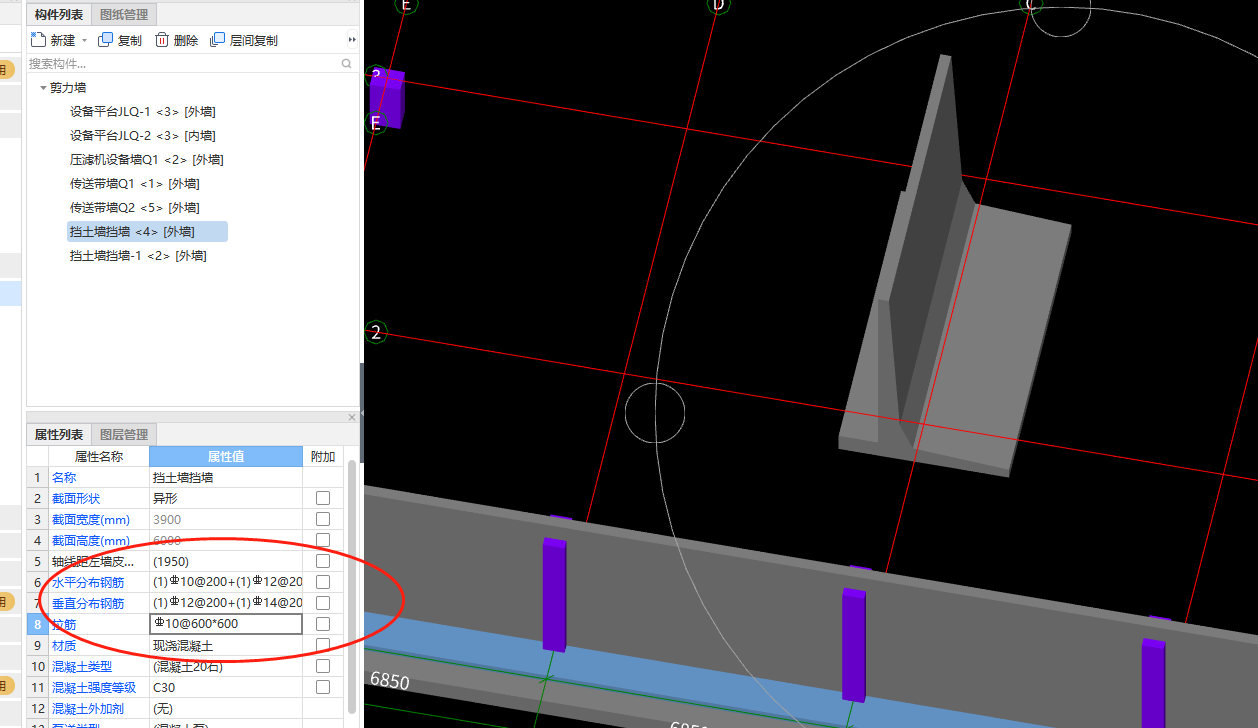Click the 轴线距左墙皮 value (1950)

coord(171,561)
